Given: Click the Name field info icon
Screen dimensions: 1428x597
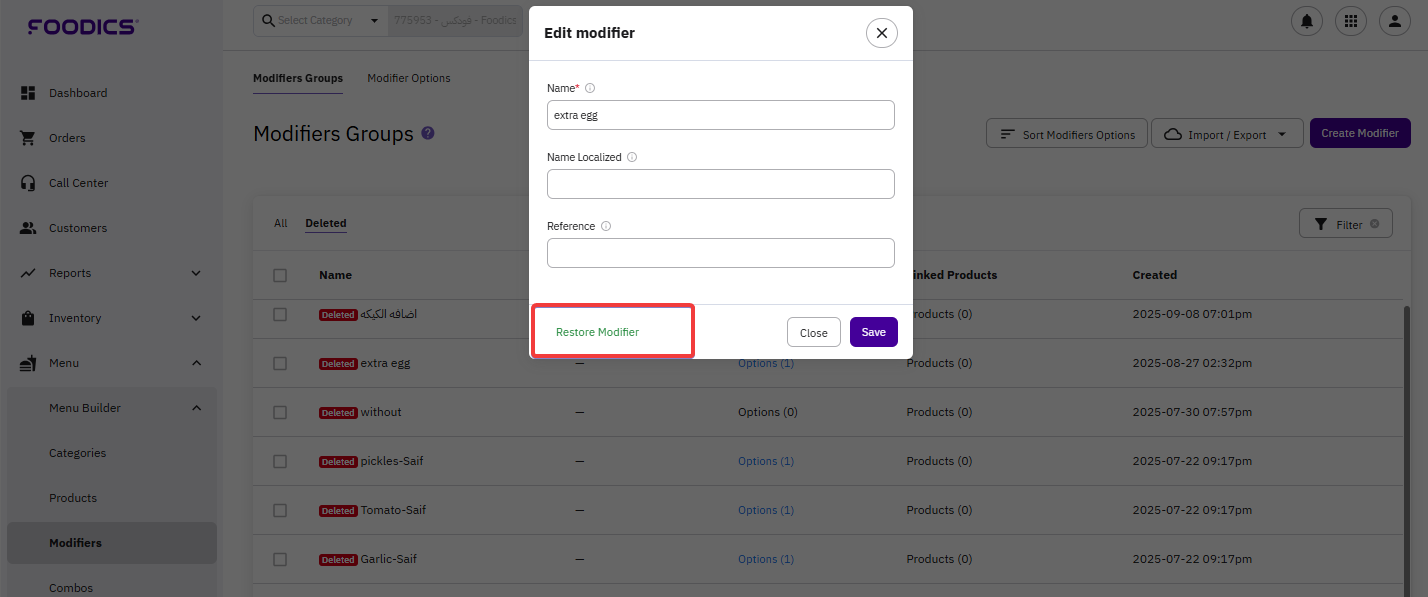Looking at the screenshot, I should (590, 88).
